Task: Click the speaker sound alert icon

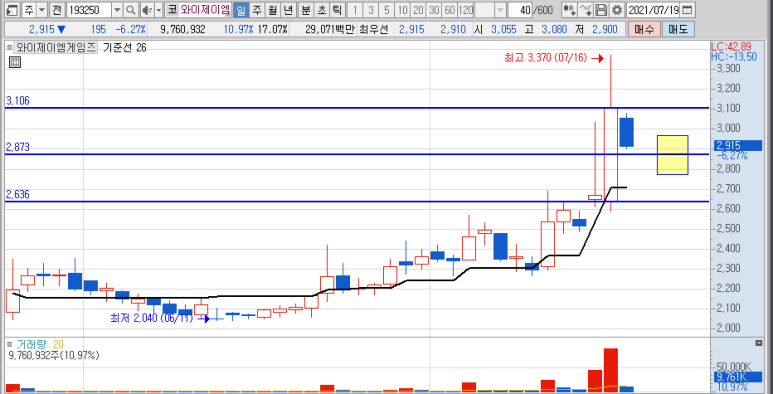Action: coord(146,9)
